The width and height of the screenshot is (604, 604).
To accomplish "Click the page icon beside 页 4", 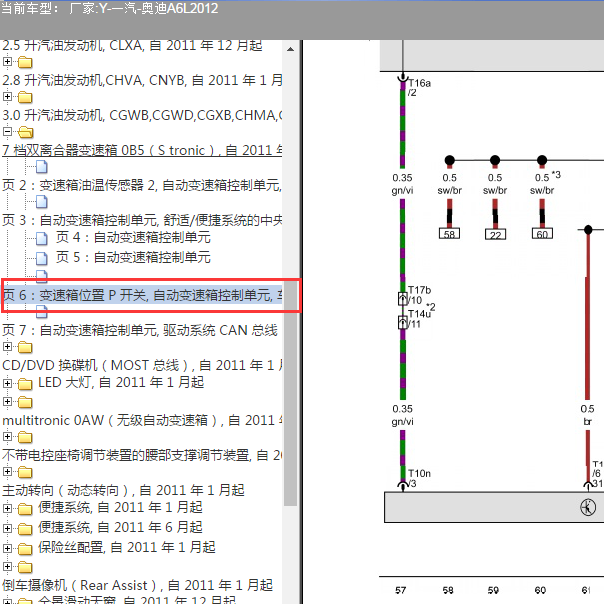I will [x=42, y=238].
